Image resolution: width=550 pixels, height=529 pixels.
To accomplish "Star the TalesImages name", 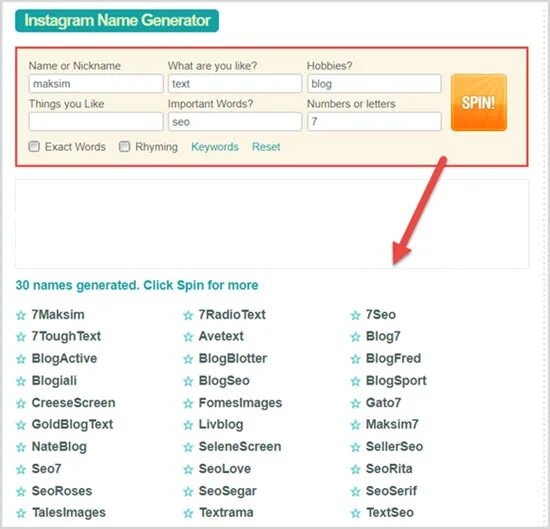I will tap(21, 514).
